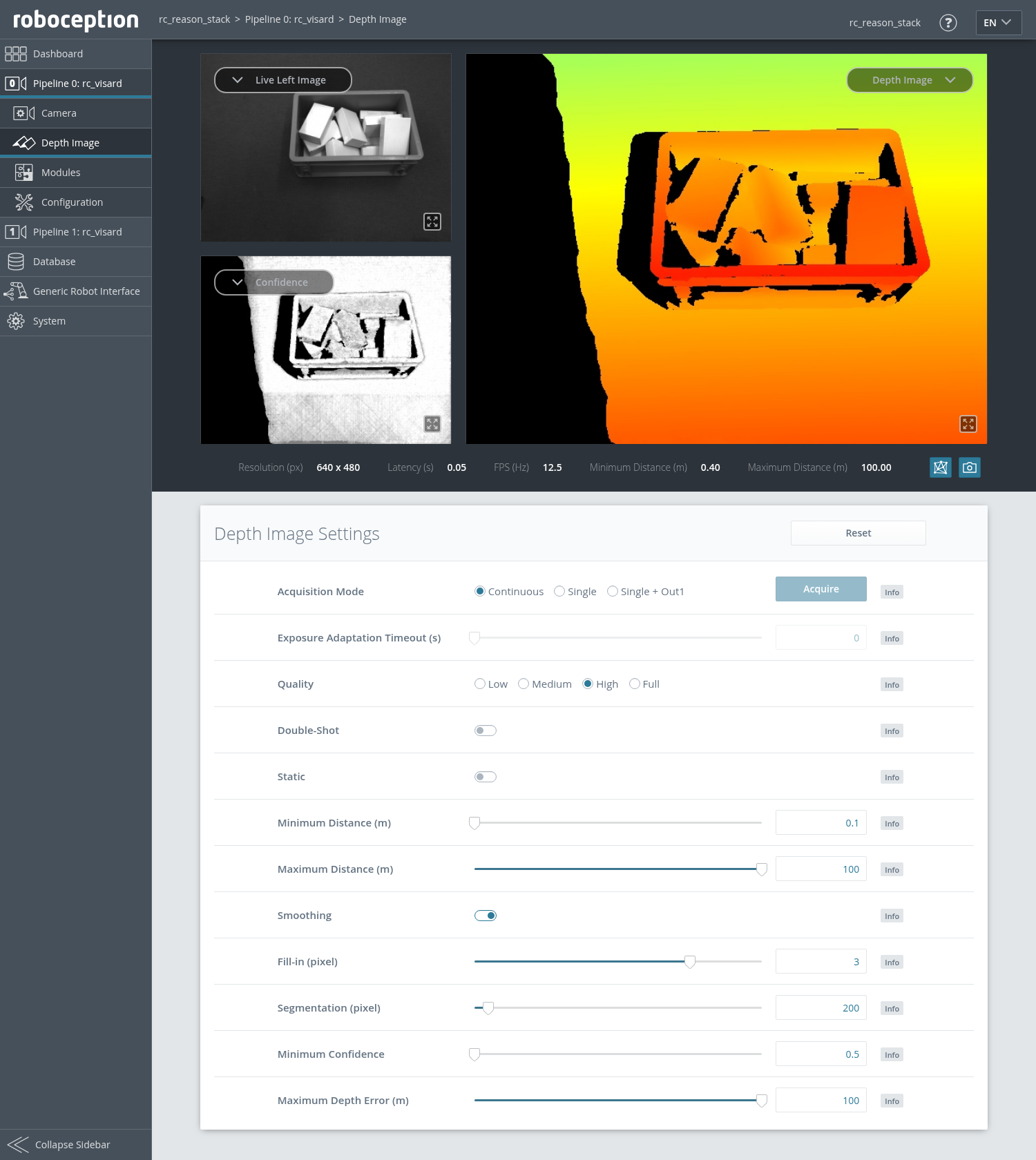The width and height of the screenshot is (1036, 1160).
Task: Select Full quality radio option
Action: pyautogui.click(x=635, y=684)
